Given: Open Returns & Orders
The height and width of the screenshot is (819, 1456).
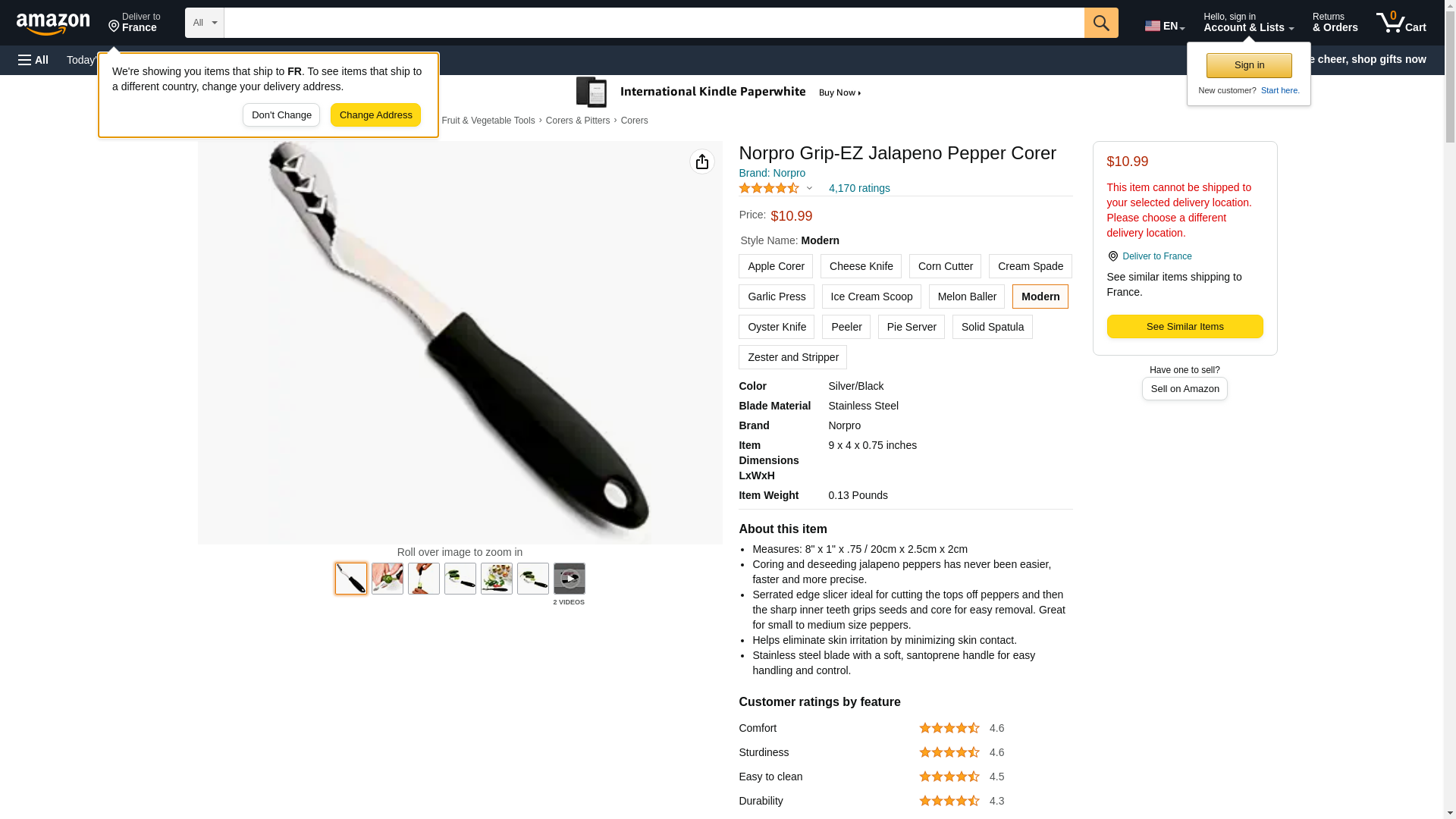Looking at the screenshot, I should (1335, 23).
